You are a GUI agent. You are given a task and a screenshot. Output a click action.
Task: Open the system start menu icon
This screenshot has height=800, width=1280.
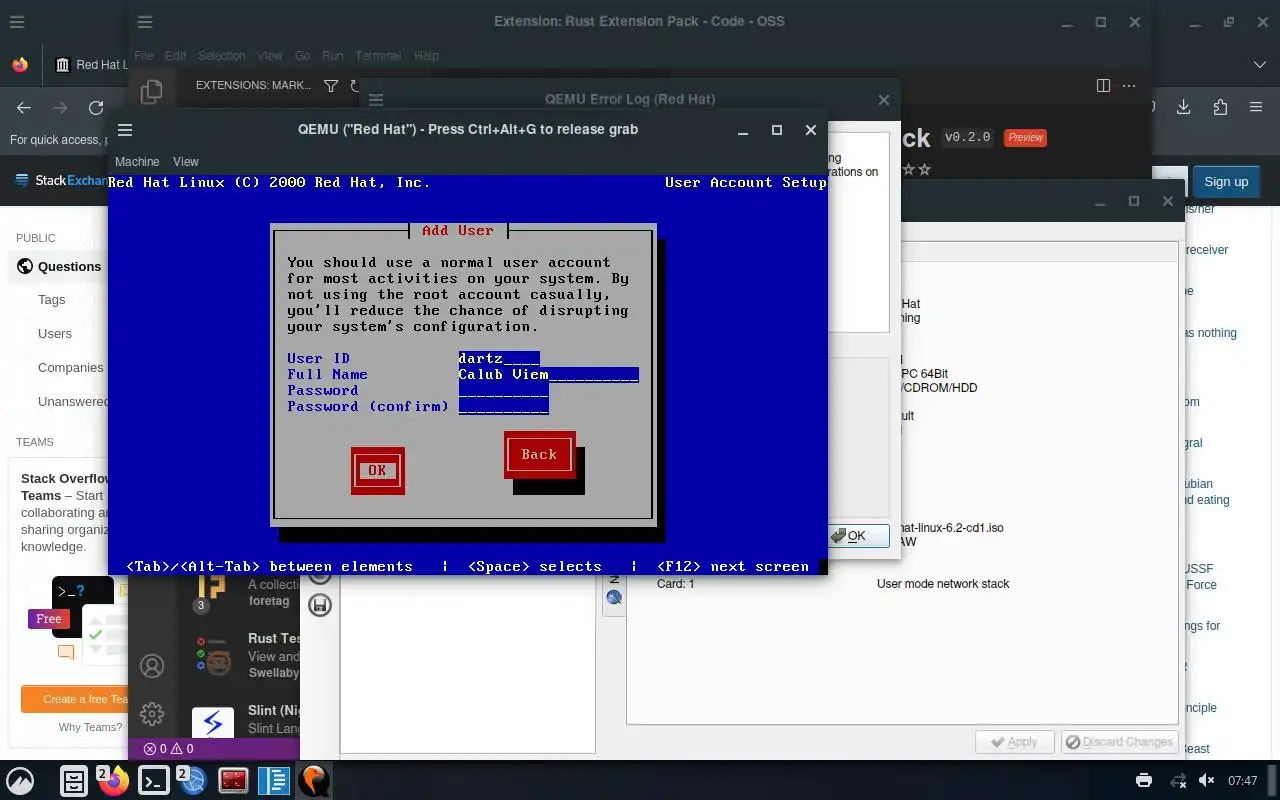click(x=20, y=781)
